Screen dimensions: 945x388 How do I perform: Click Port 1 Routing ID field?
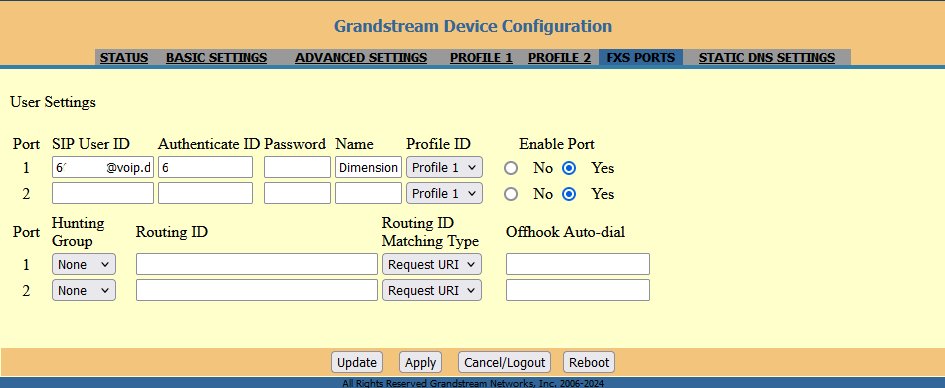tap(257, 264)
